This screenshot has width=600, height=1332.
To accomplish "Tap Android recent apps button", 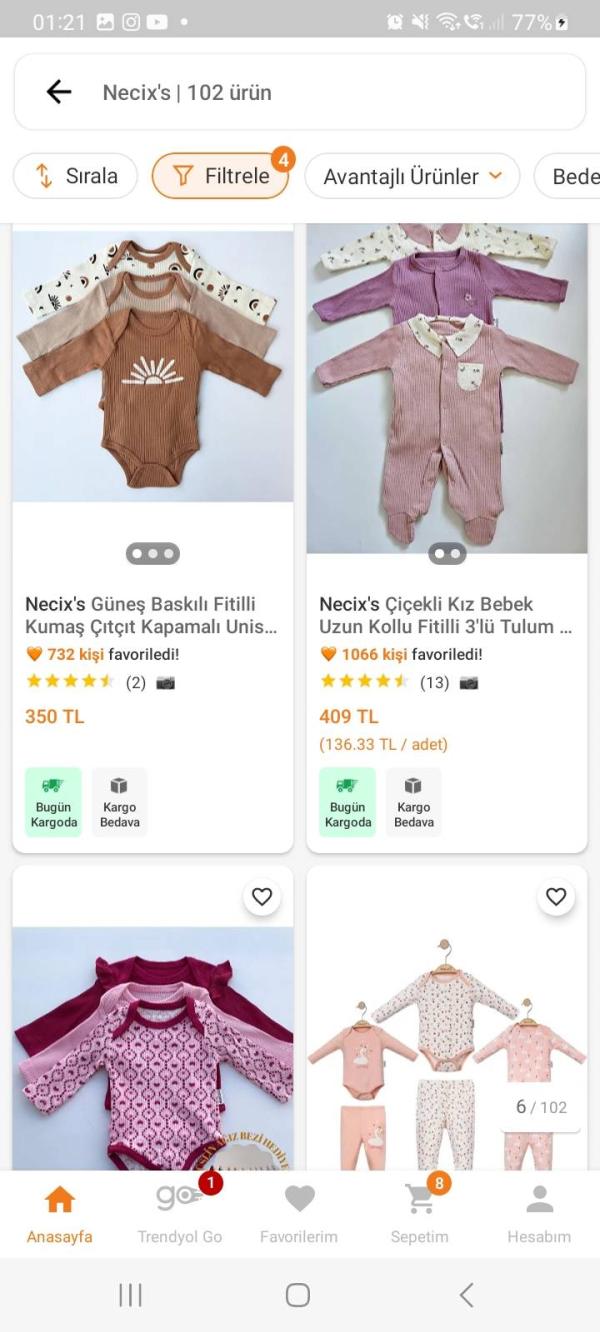I will pyautogui.click(x=130, y=1295).
